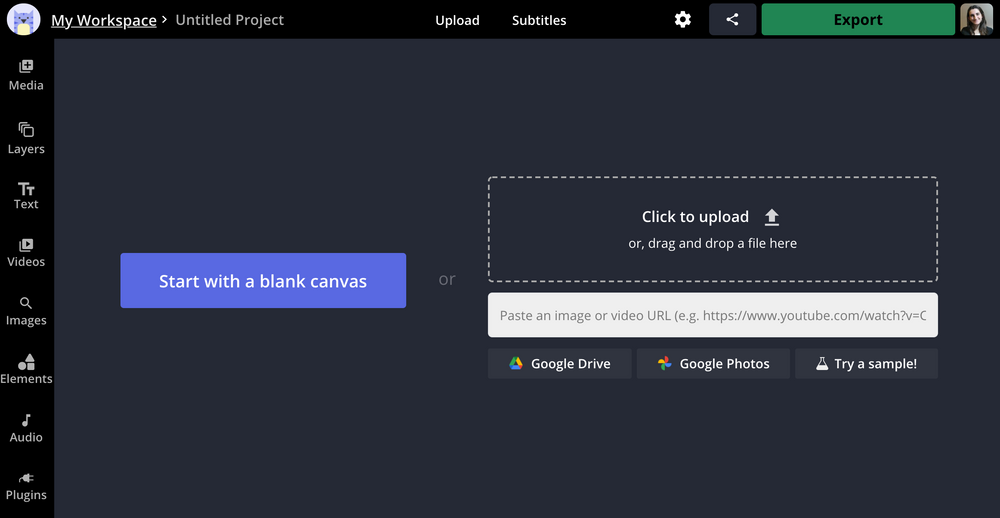1000x518 pixels.
Task: Click the share icon button
Action: (732, 20)
